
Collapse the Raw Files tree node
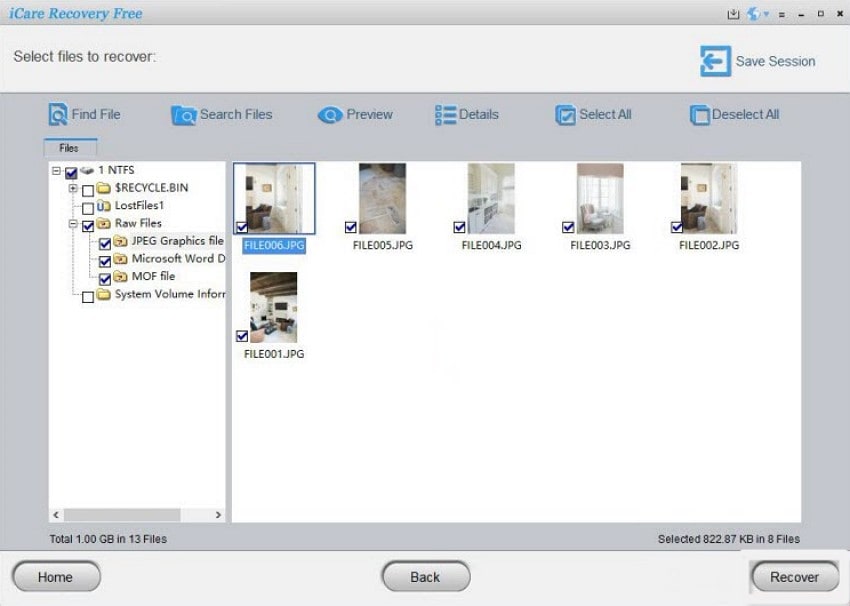(73, 223)
